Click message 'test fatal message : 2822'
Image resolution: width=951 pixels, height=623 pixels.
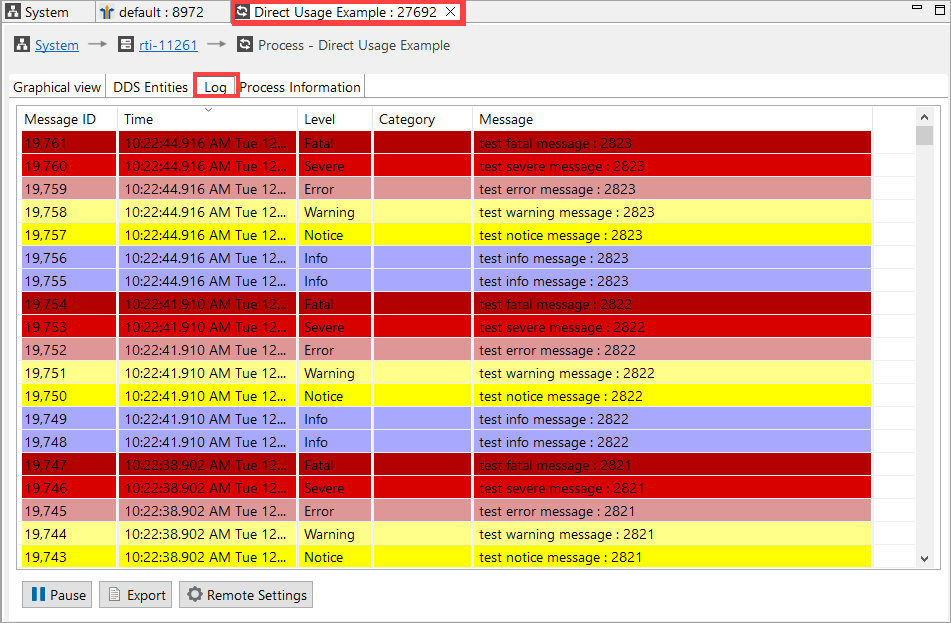[556, 305]
